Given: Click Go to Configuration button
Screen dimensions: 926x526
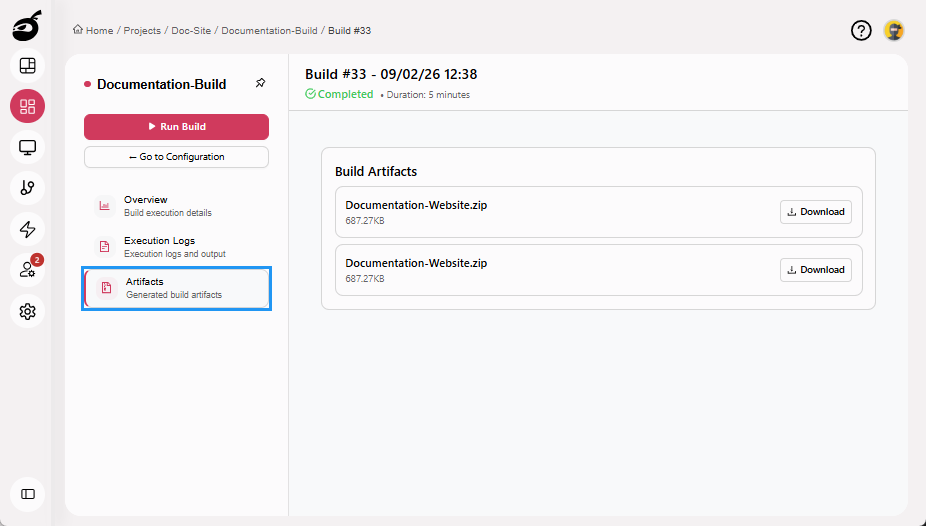Looking at the screenshot, I should (177, 157).
